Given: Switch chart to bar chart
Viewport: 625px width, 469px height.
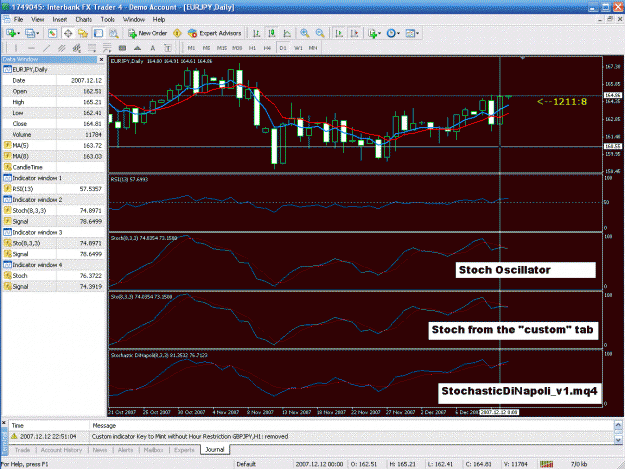Looking at the screenshot, I should point(256,33).
